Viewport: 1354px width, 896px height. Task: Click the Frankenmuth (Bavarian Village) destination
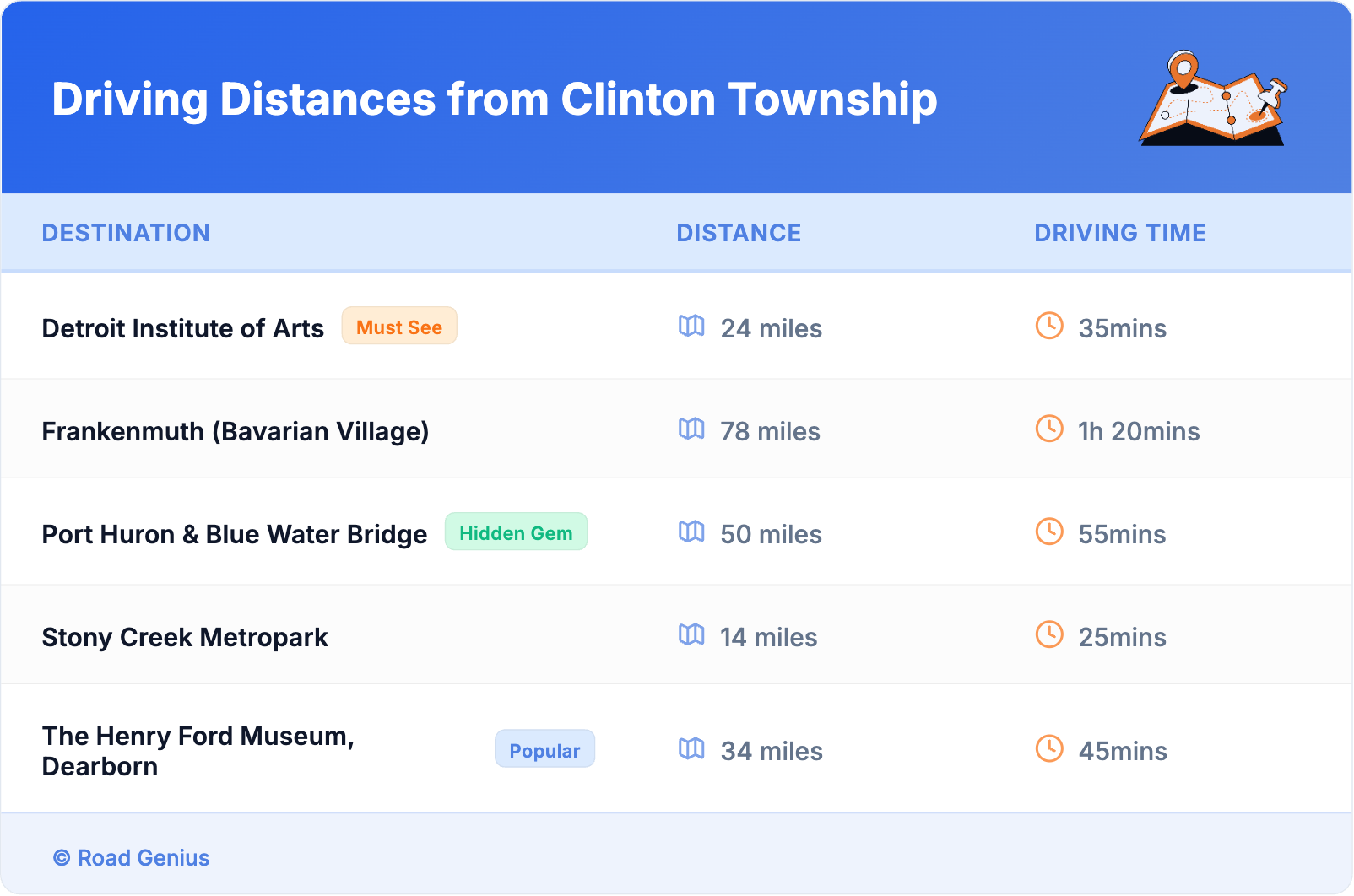tap(236, 431)
